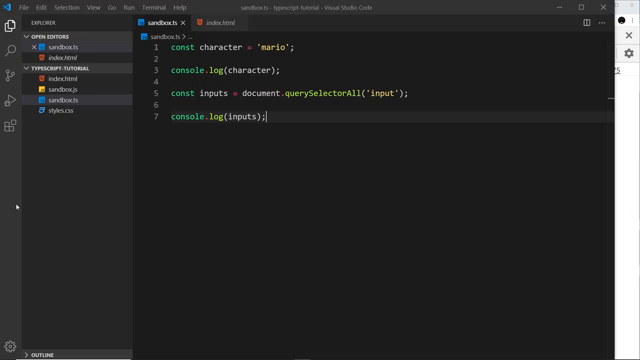Close sandbox.ts in Open Editors list
The image size is (640, 360).
(x=34, y=47)
